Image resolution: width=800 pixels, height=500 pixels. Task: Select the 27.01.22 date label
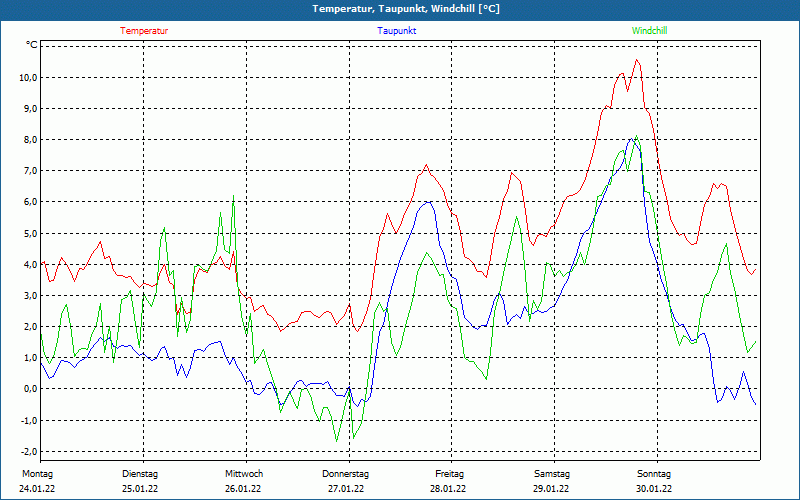click(x=346, y=489)
